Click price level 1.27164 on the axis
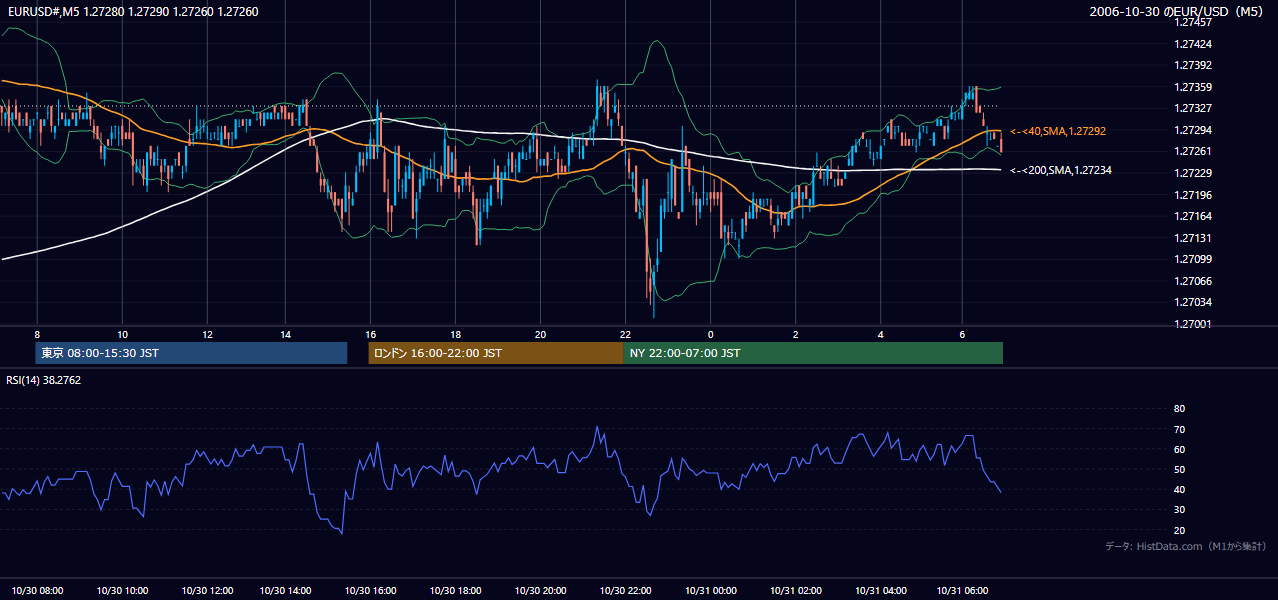The height and width of the screenshot is (600, 1278). click(1192, 216)
